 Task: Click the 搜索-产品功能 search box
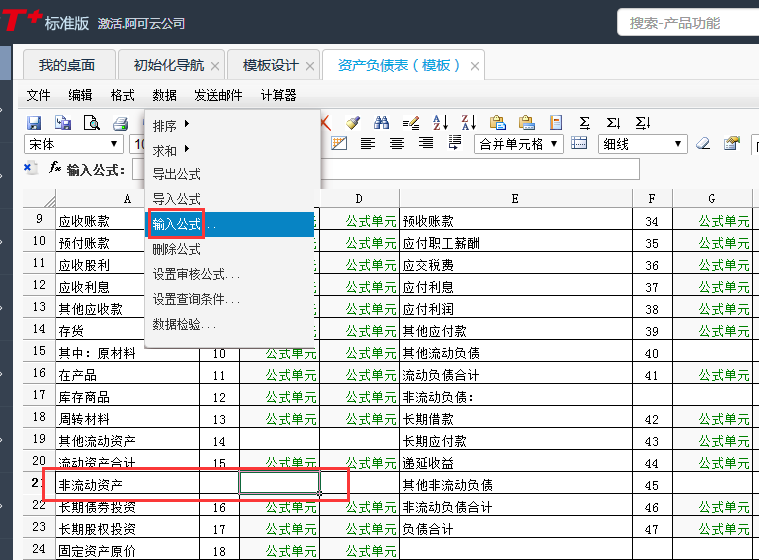688,22
